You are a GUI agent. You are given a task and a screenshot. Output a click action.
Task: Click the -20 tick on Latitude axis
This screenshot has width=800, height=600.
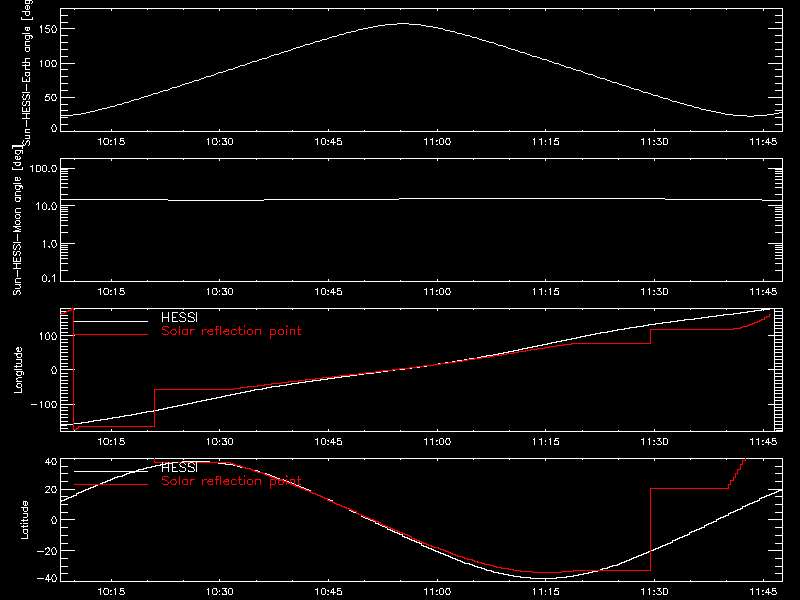click(x=47, y=551)
